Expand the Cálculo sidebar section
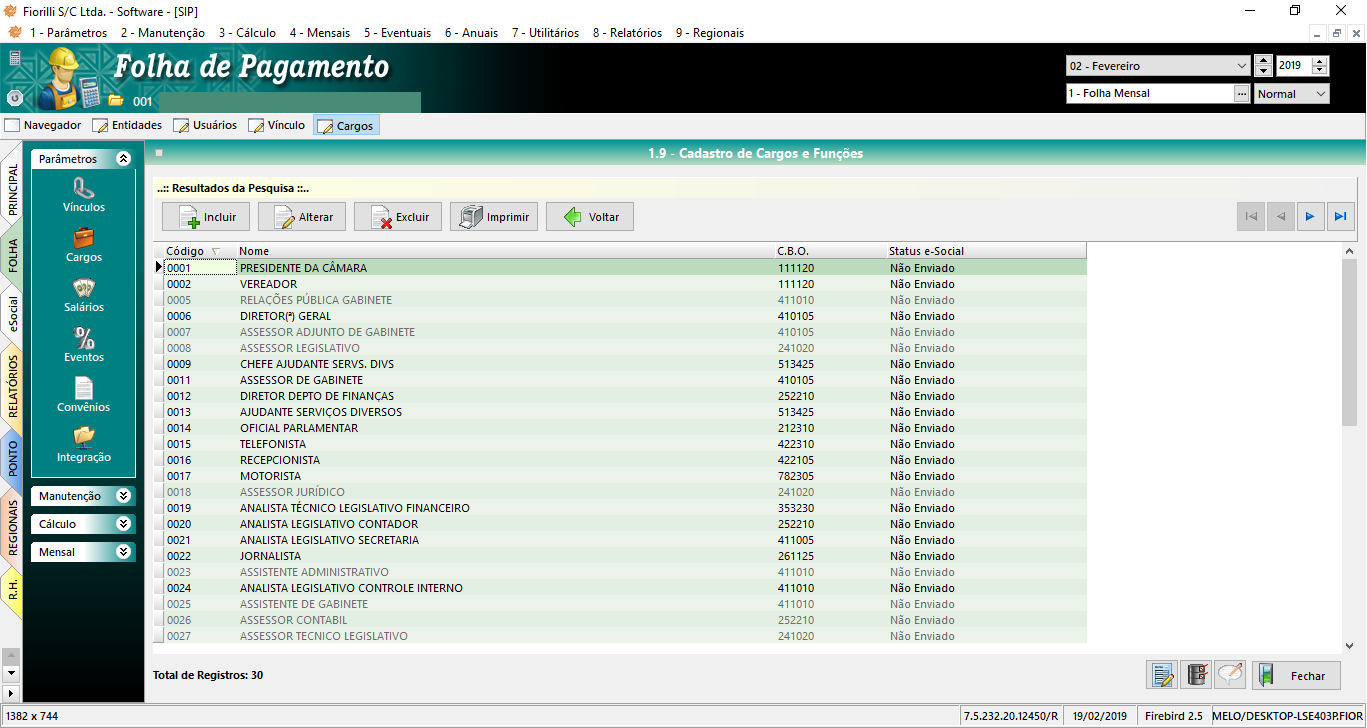1367x728 pixels. pyautogui.click(x=84, y=524)
